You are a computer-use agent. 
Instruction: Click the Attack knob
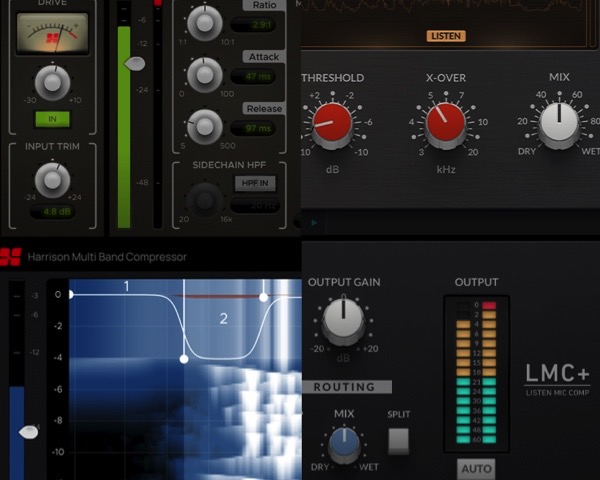pyautogui.click(x=205, y=75)
